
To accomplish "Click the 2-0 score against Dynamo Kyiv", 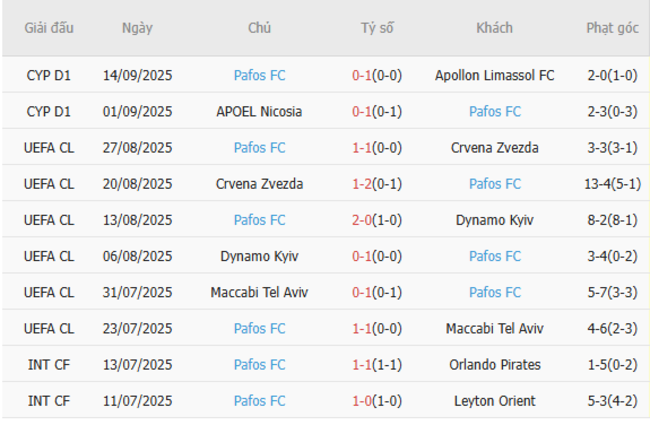I will 361,220.
